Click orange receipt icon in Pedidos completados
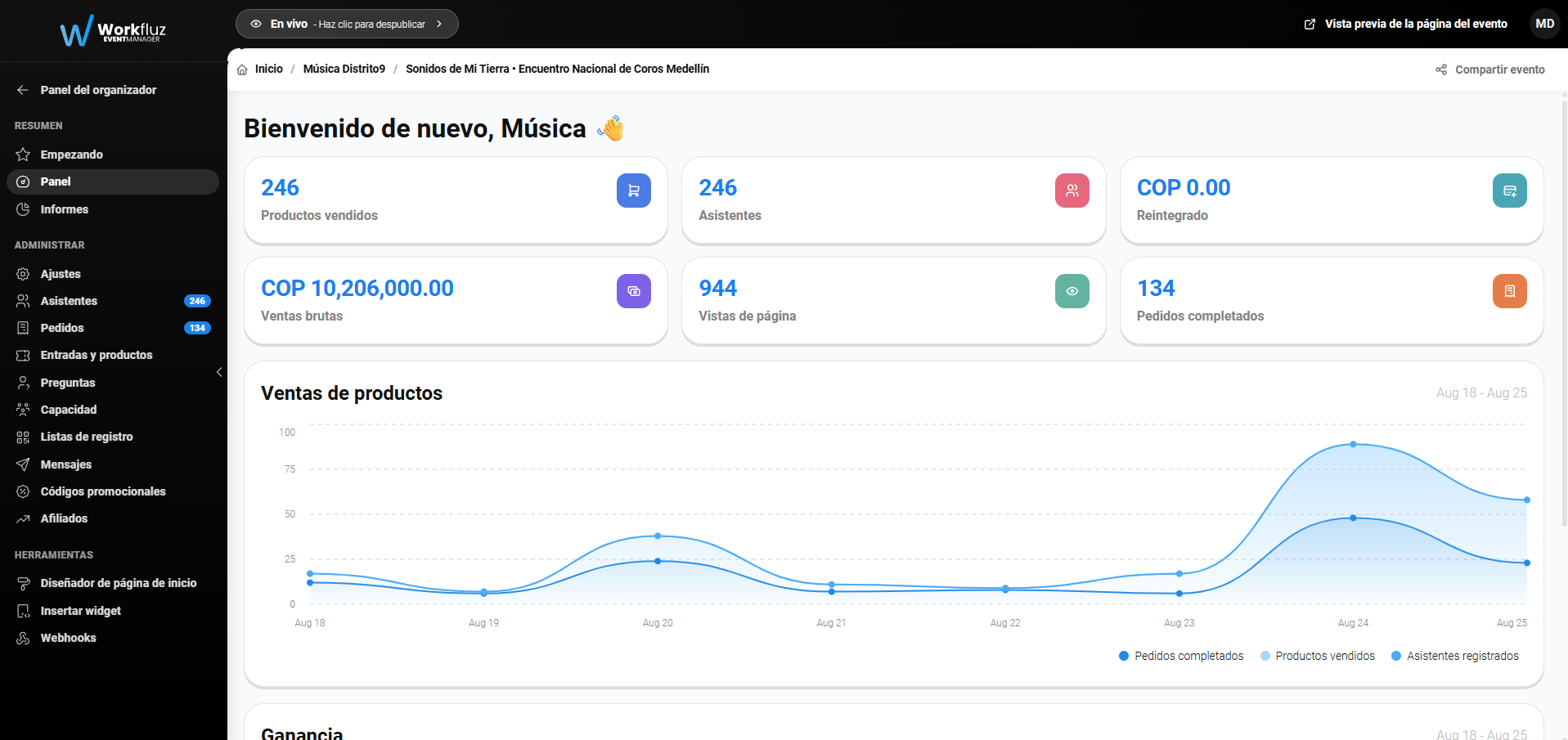 click(1510, 291)
